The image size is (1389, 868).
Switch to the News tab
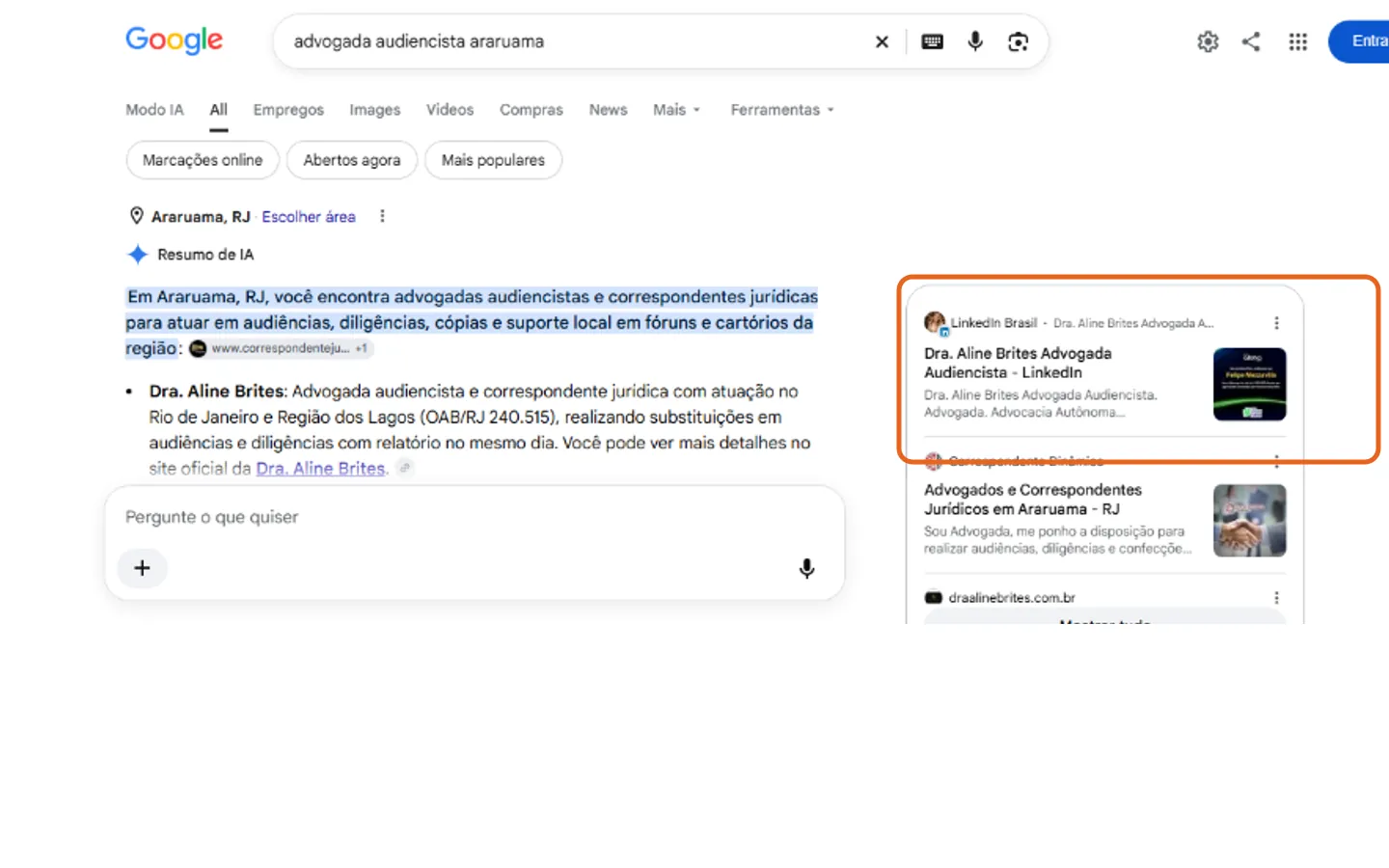(608, 110)
